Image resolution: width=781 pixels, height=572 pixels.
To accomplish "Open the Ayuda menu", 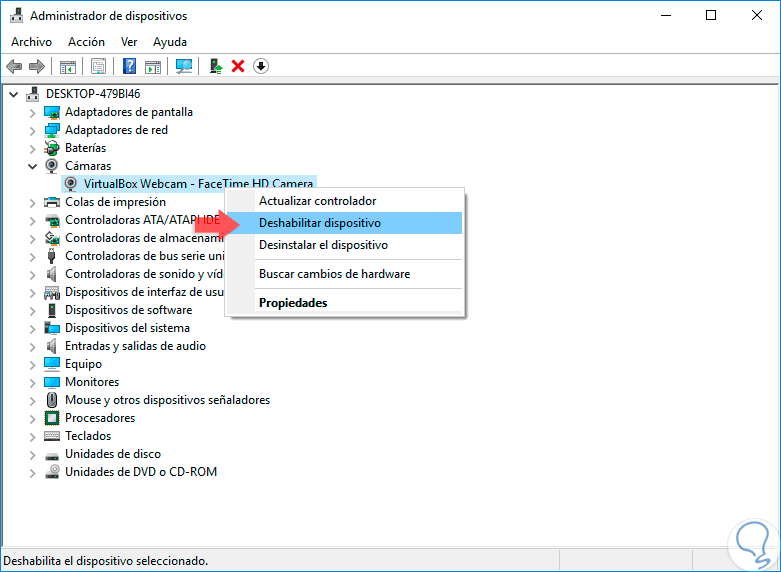I will click(x=170, y=42).
